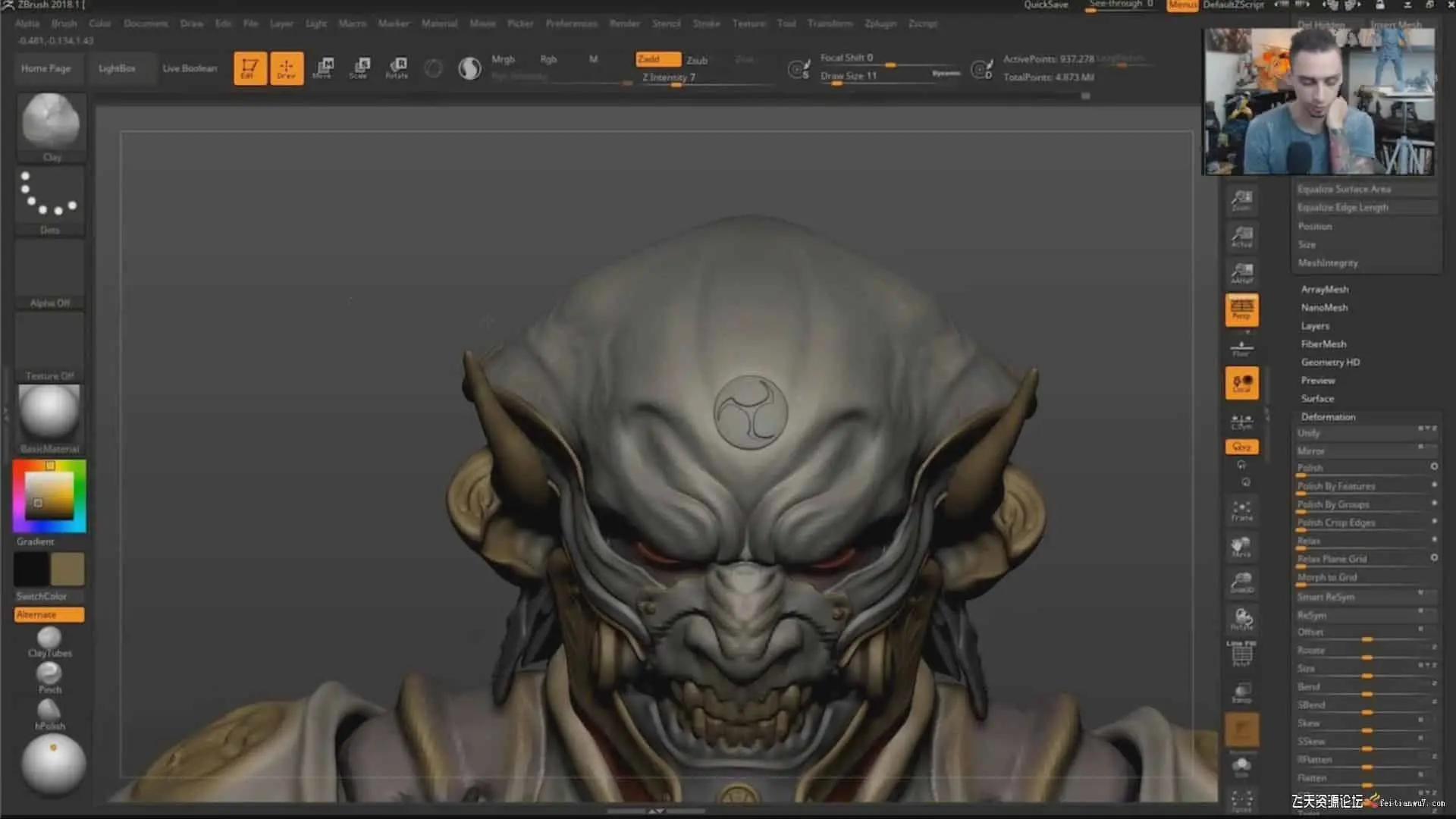Open the Document menu
Viewport: 1456px width, 819px height.
(x=146, y=24)
